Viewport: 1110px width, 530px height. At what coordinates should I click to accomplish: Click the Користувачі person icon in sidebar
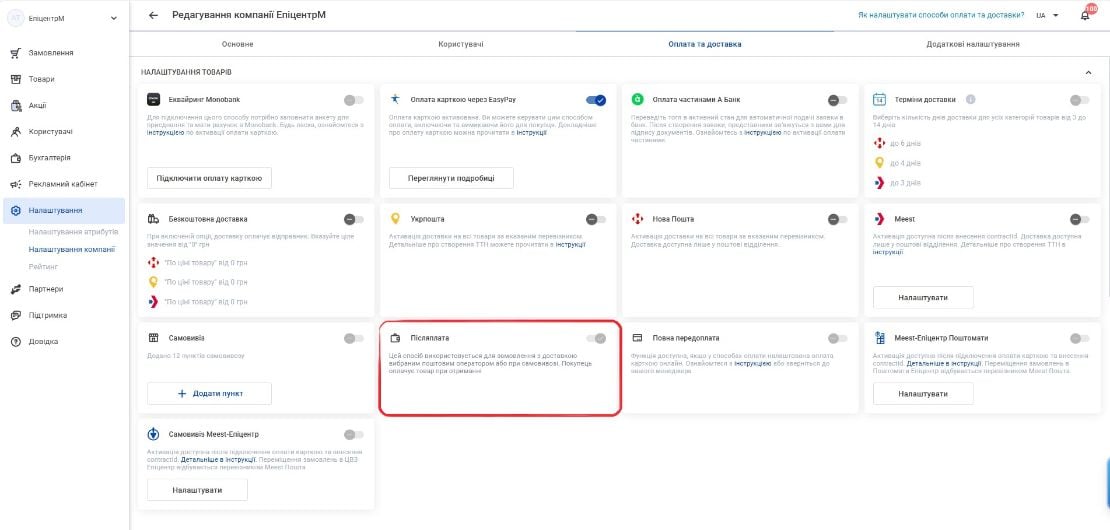pos(16,132)
